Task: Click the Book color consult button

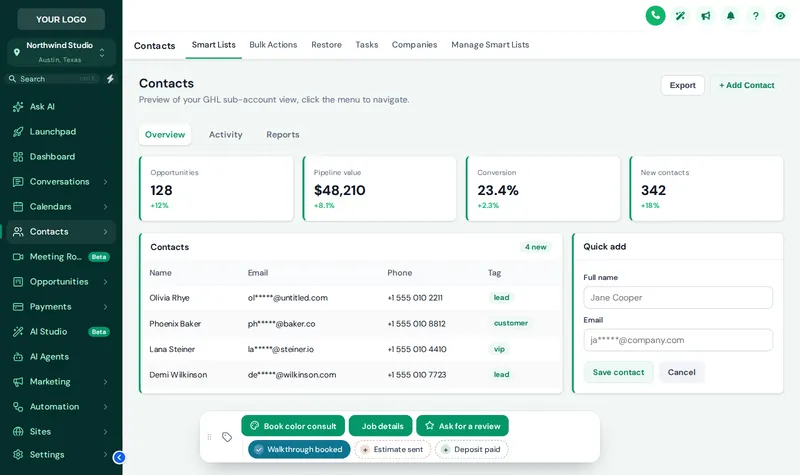Action: (x=293, y=426)
